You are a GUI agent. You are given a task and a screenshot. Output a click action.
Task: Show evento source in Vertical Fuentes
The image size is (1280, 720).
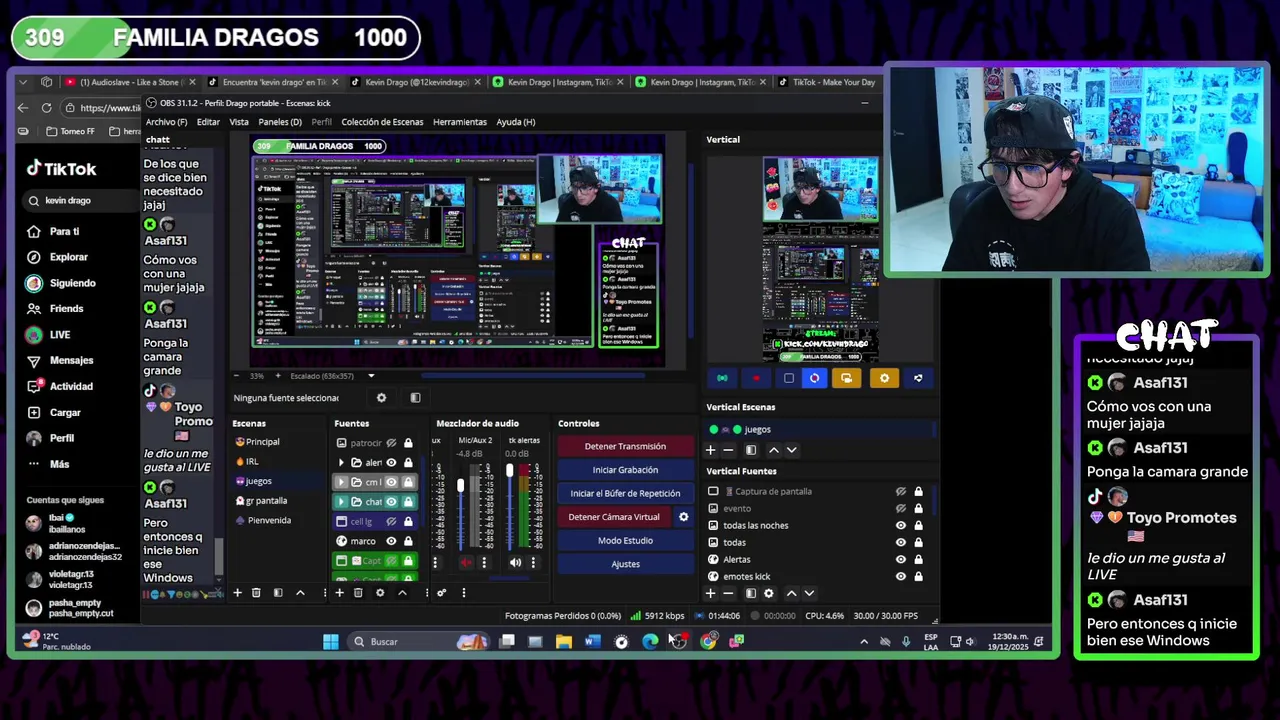point(901,508)
